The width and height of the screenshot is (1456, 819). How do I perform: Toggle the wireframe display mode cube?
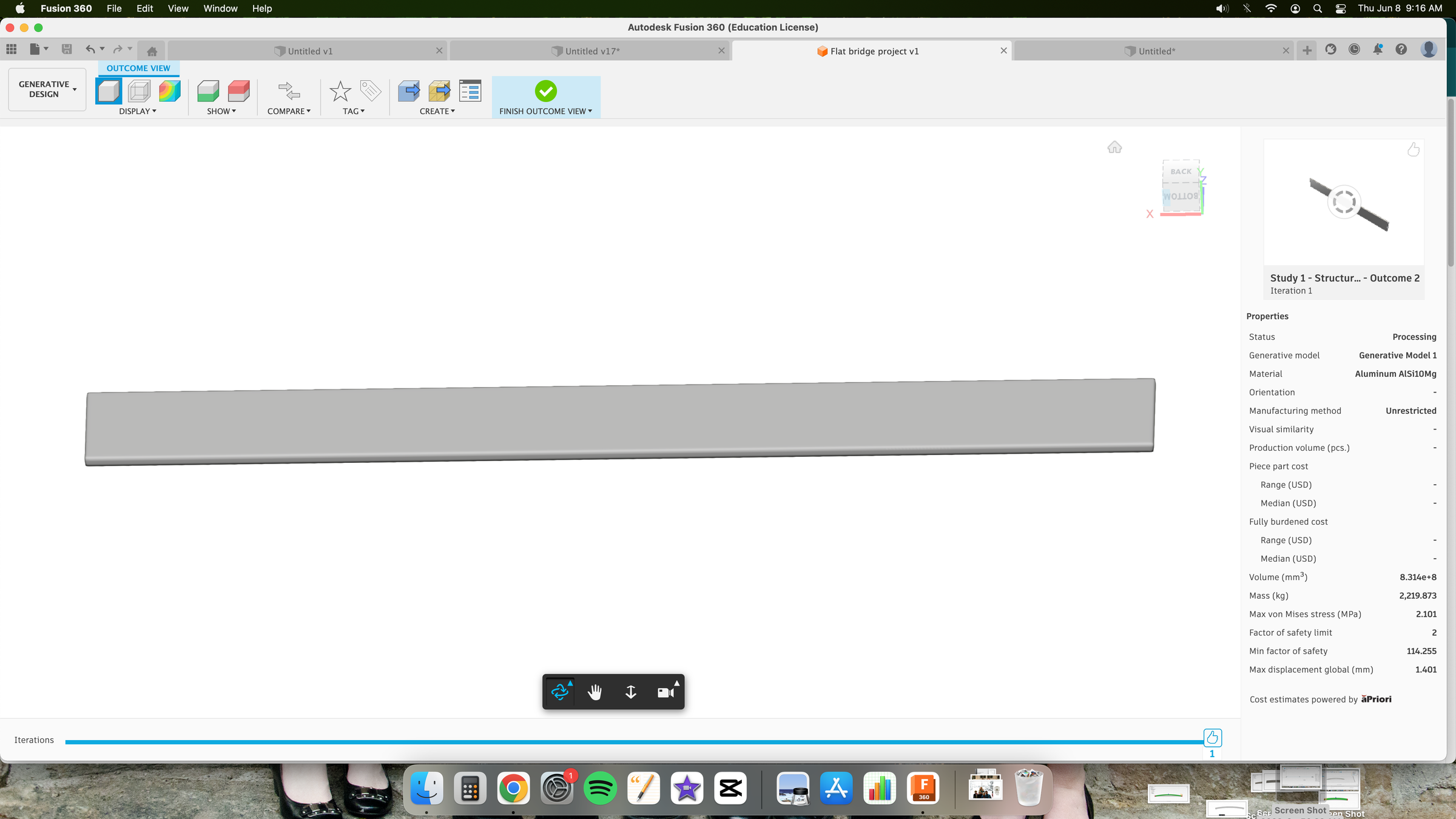coord(140,91)
